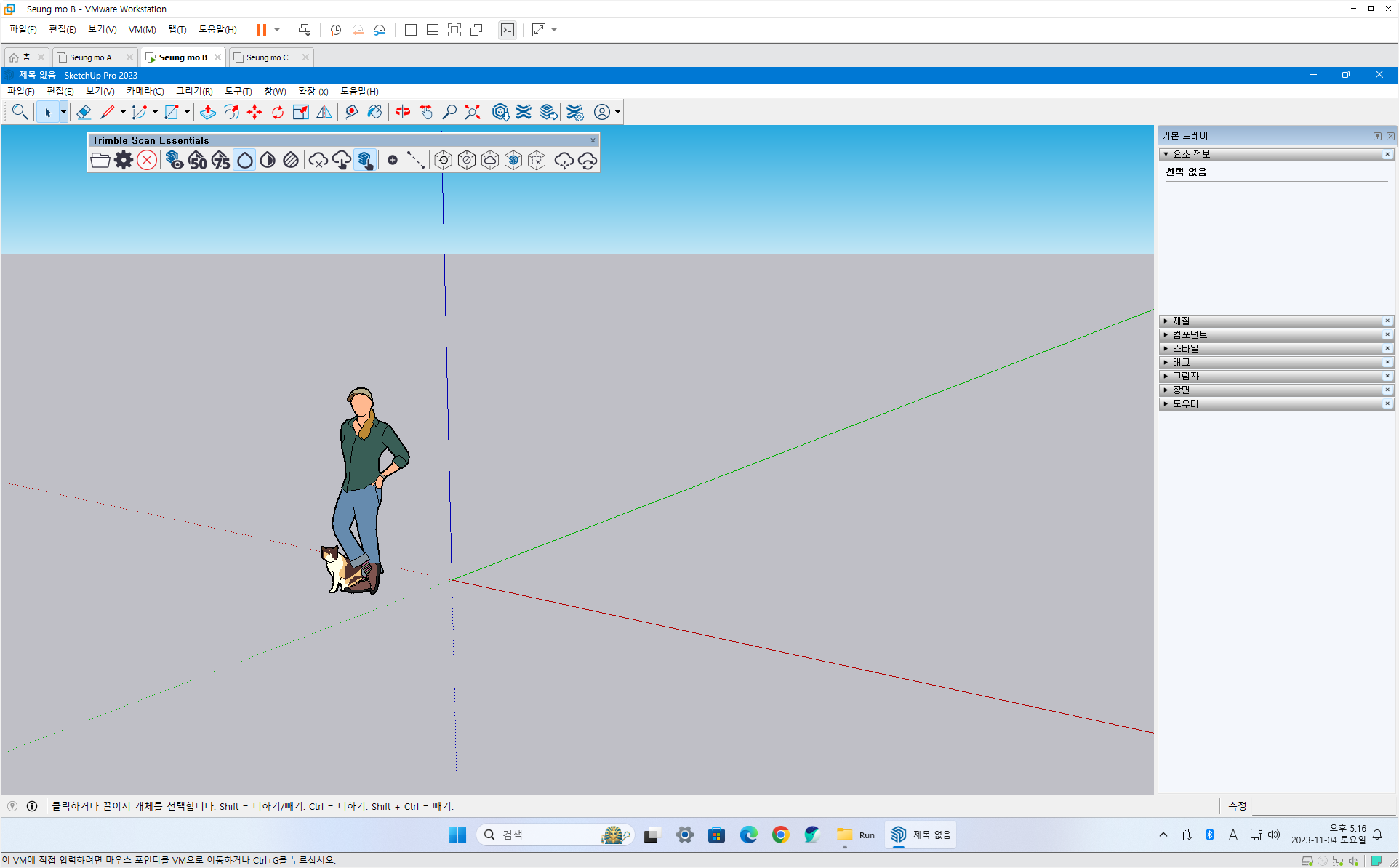This screenshot has width=1399, height=868.
Task: Click the Chrome icon in the taskbar
Action: pyautogui.click(x=780, y=835)
